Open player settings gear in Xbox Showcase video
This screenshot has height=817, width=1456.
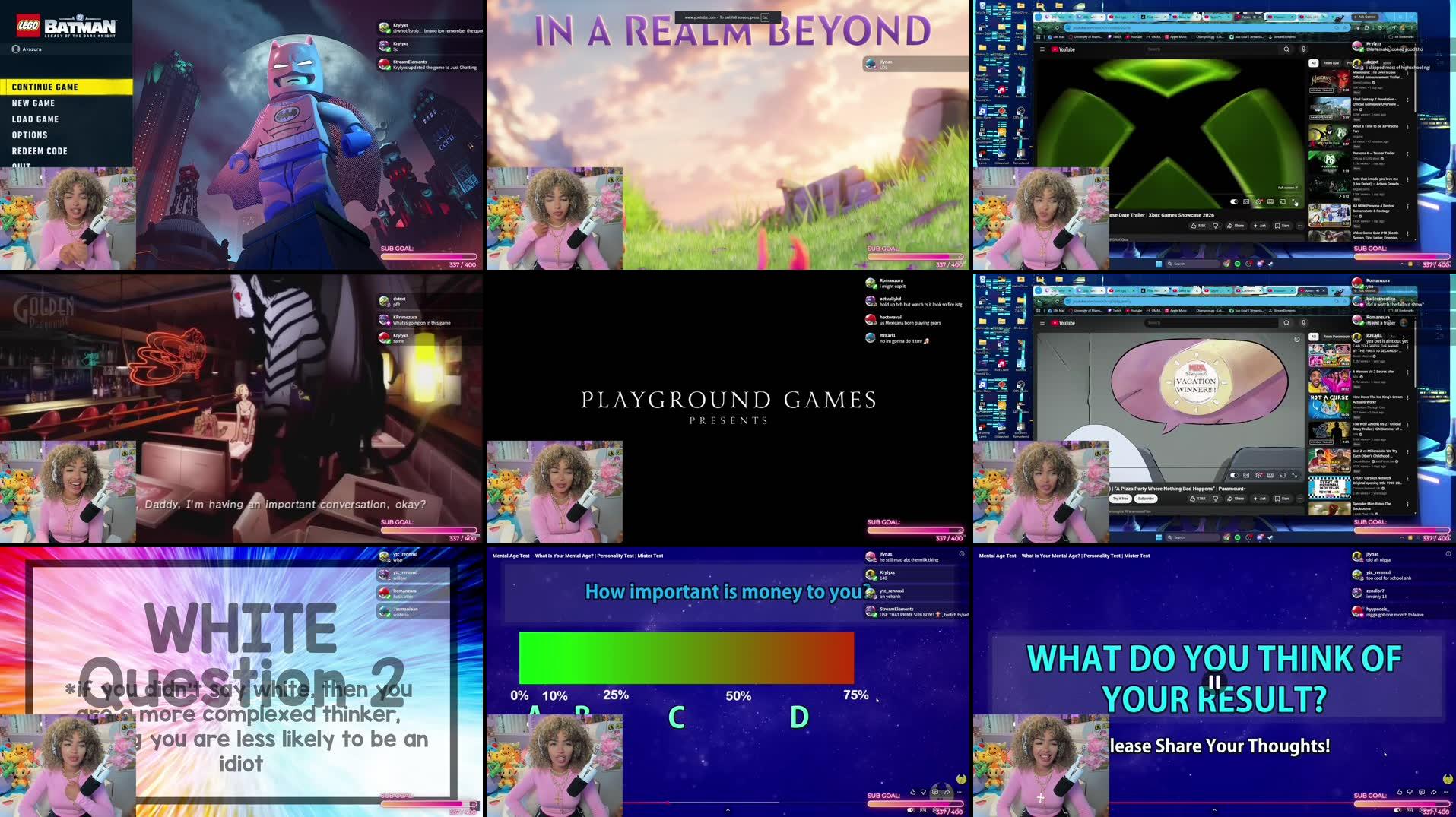(x=1258, y=201)
